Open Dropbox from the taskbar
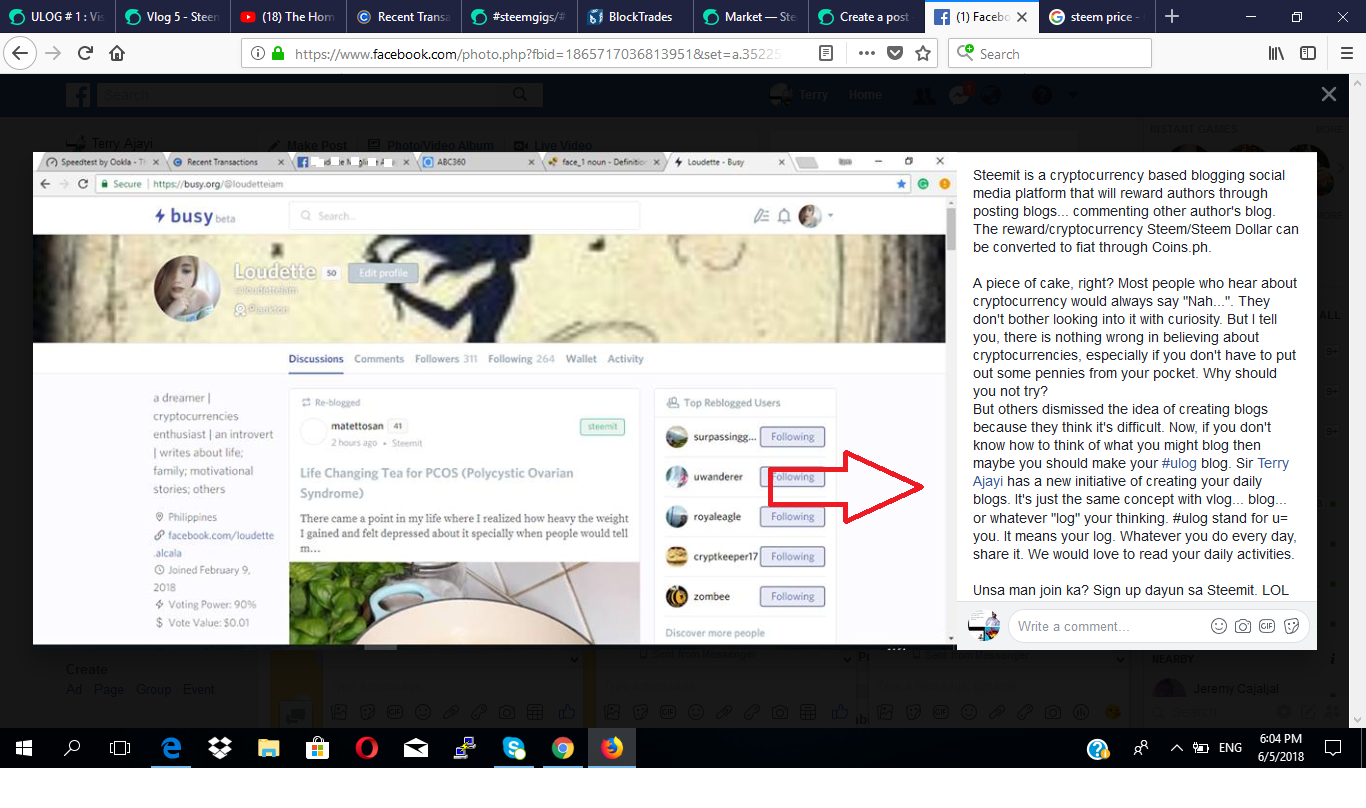The width and height of the screenshot is (1366, 808). pos(220,748)
